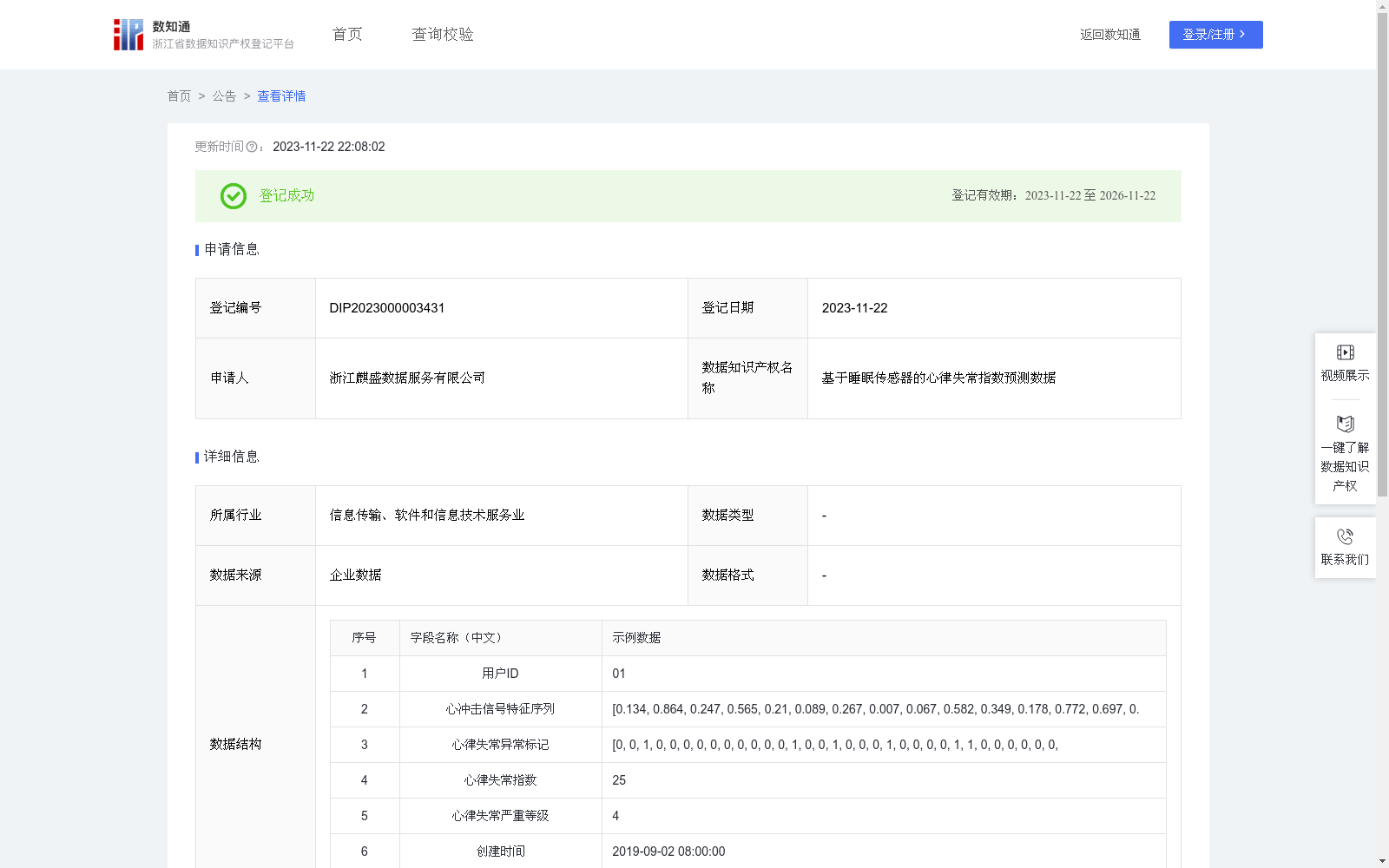Screen dimensions: 1389x868
Task: Click the scrollbar up arrow
Action: (1382, 6)
